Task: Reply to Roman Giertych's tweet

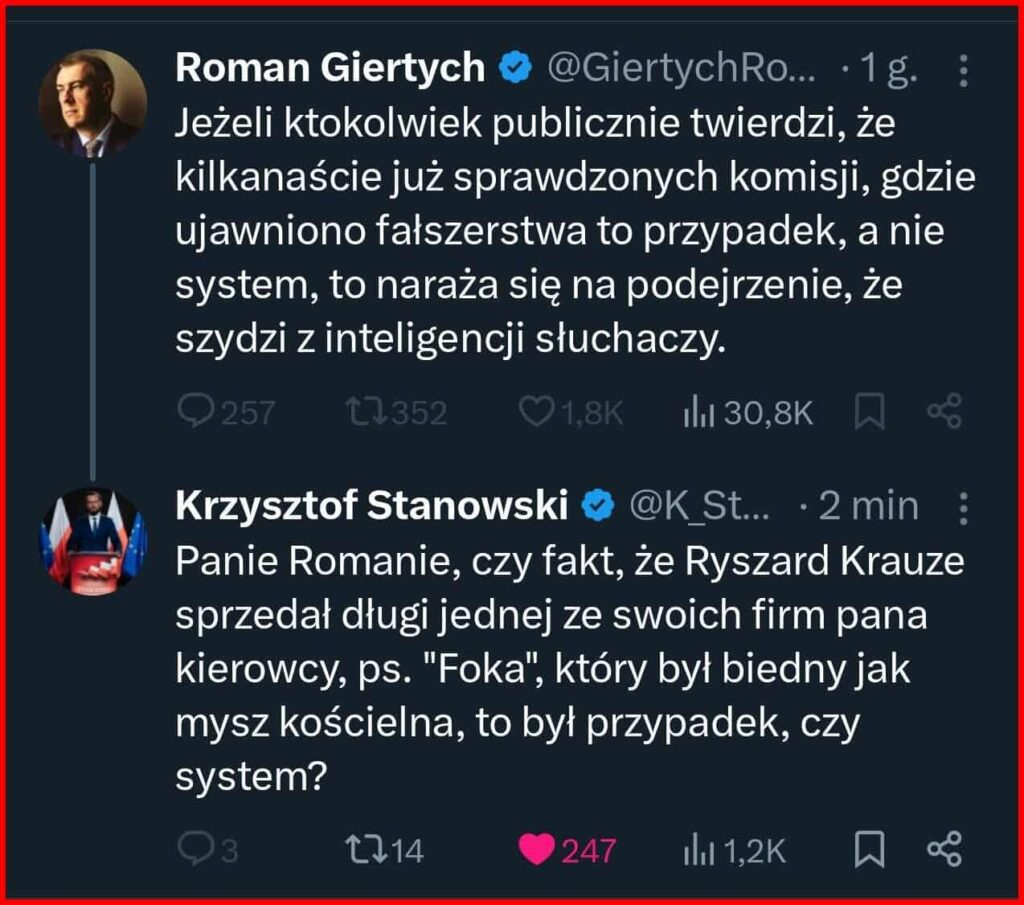Action: [x=200, y=410]
